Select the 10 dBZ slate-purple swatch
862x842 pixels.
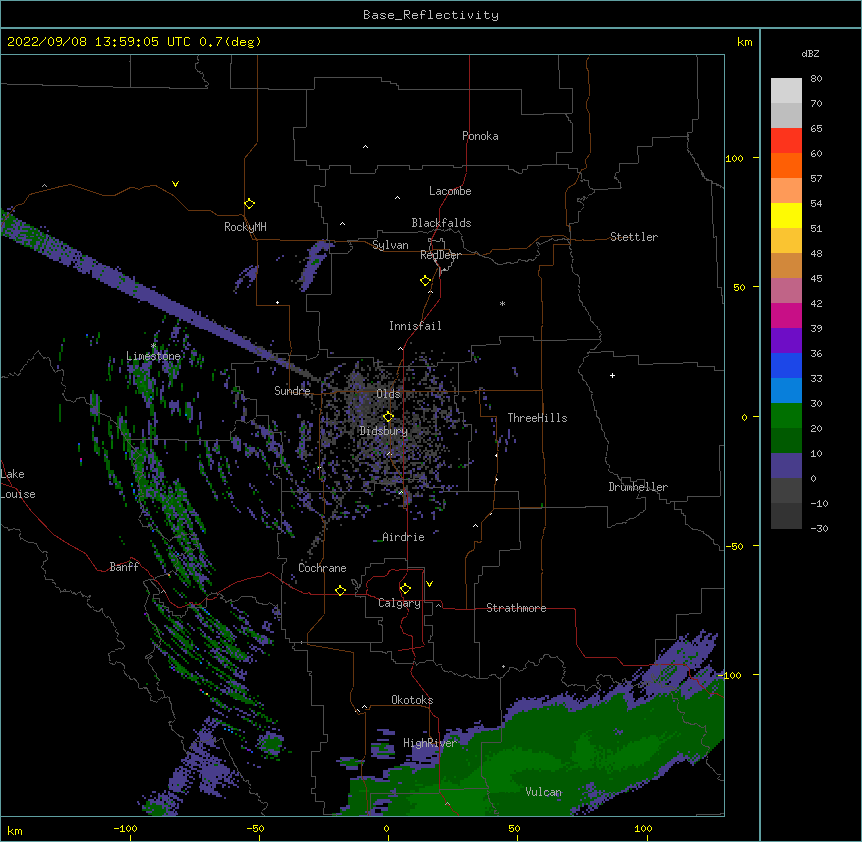coord(786,466)
